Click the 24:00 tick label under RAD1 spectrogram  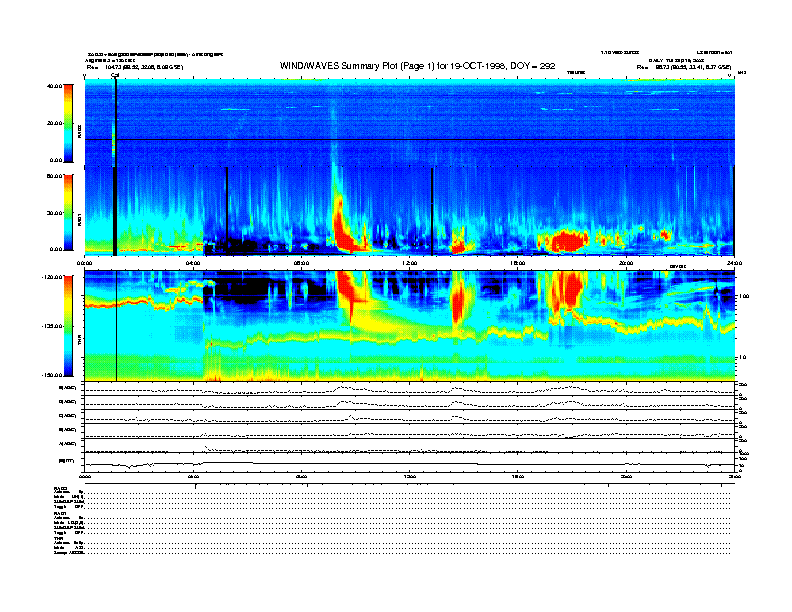pyautogui.click(x=734, y=263)
